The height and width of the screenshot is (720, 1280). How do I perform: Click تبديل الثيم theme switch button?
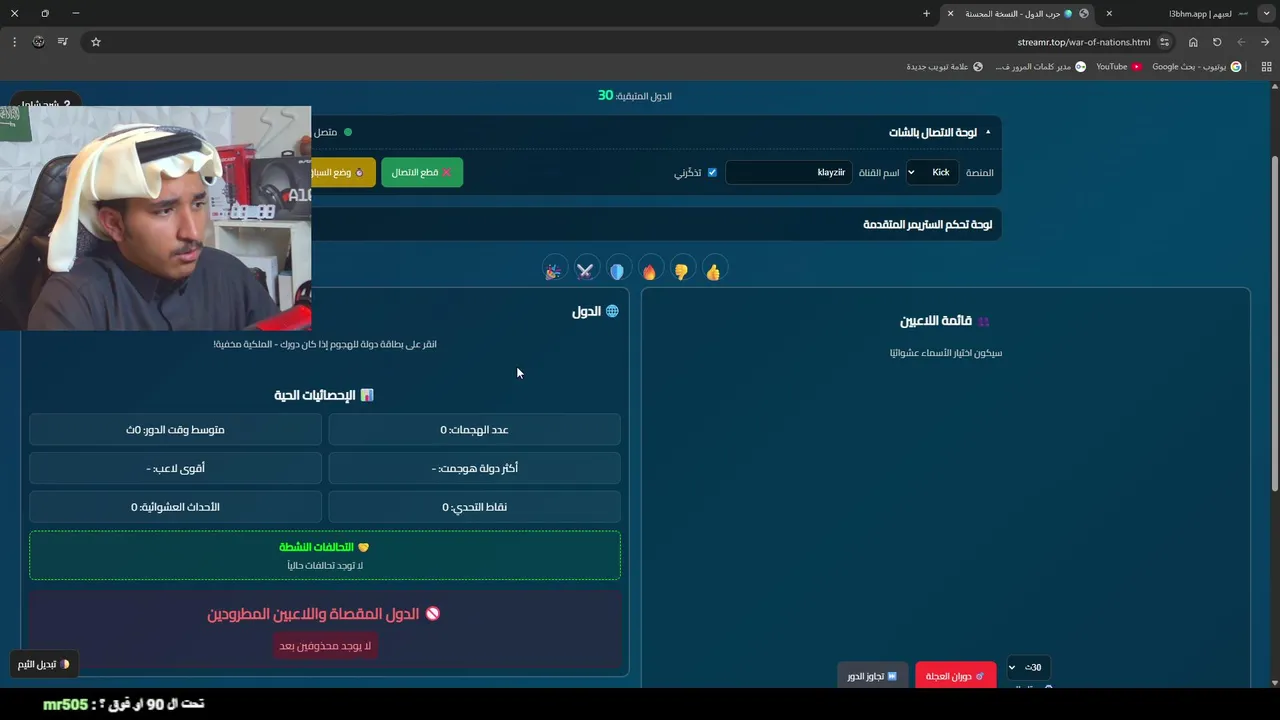(x=44, y=664)
